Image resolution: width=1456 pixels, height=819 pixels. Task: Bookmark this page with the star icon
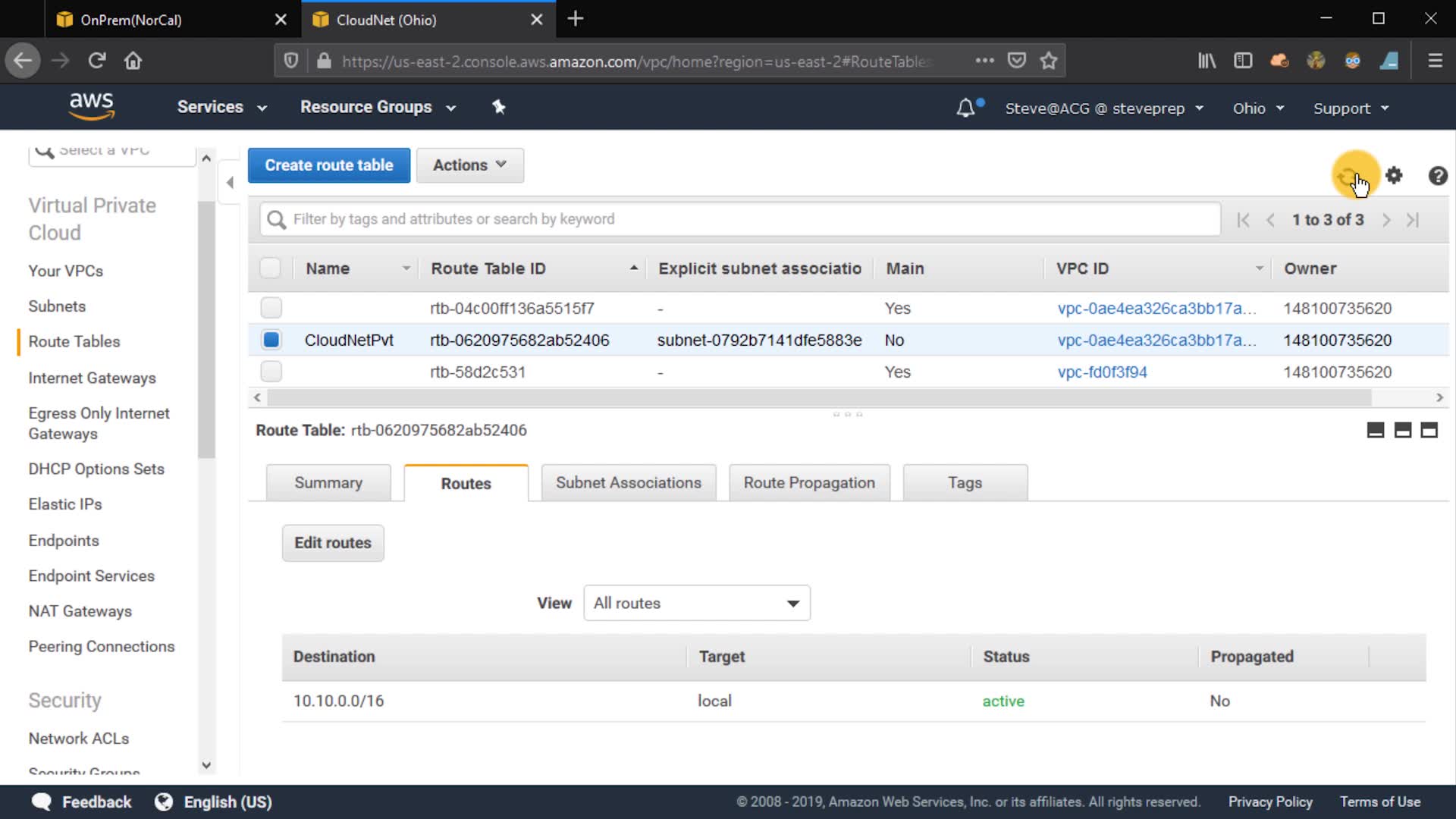tap(1048, 61)
